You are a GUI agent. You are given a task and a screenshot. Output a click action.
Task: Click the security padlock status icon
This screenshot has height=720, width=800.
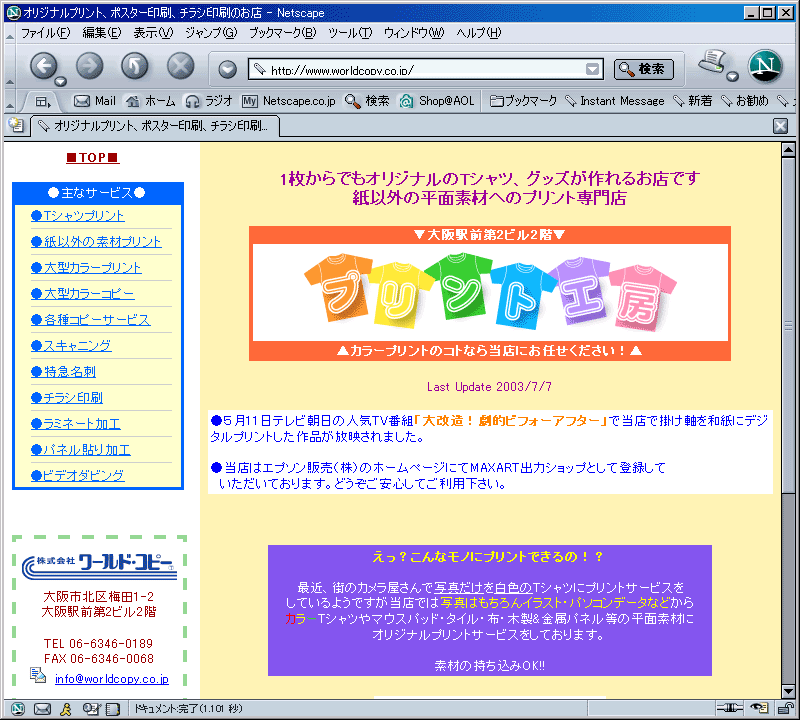[786, 708]
